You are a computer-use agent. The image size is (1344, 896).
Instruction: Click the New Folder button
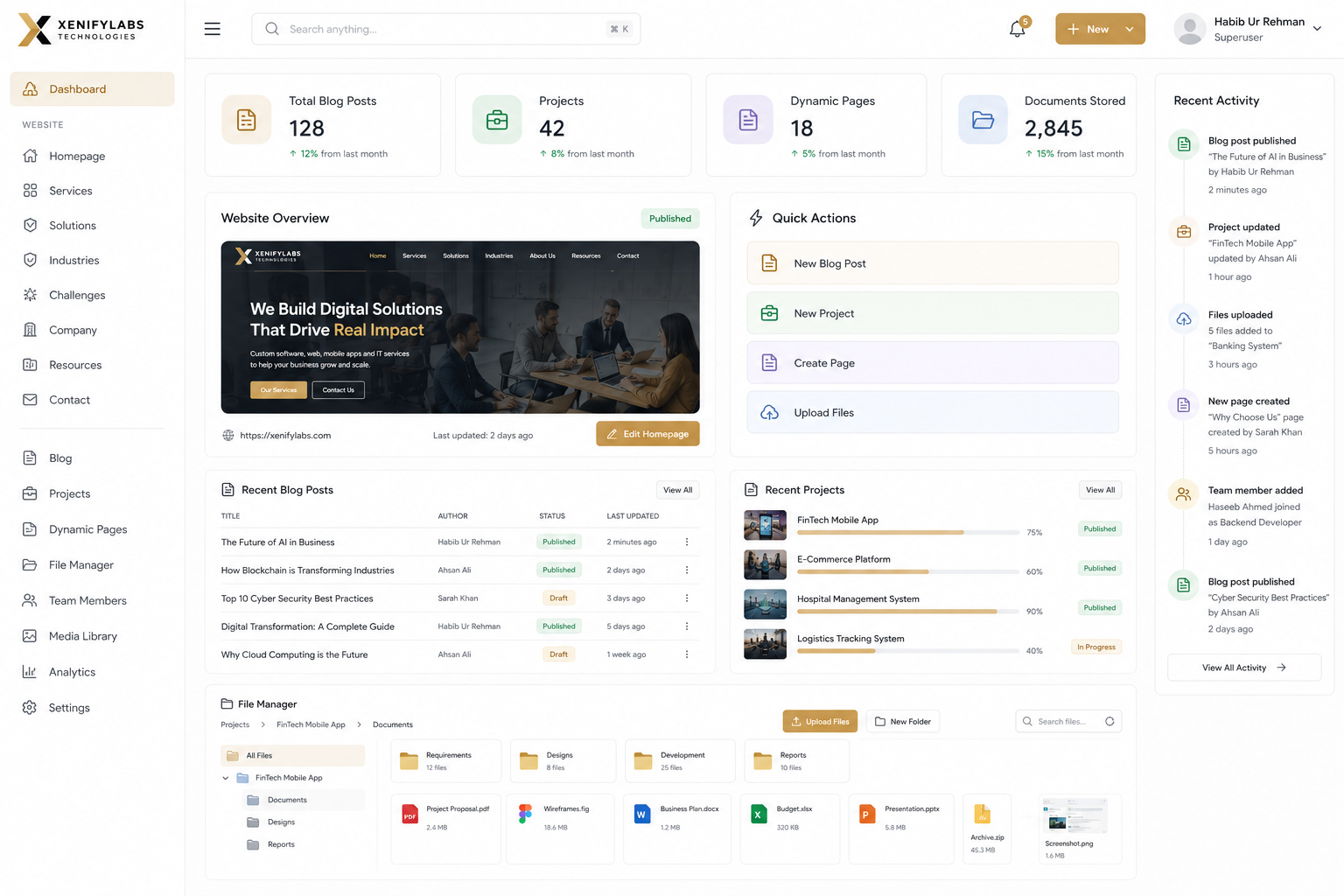point(903,722)
